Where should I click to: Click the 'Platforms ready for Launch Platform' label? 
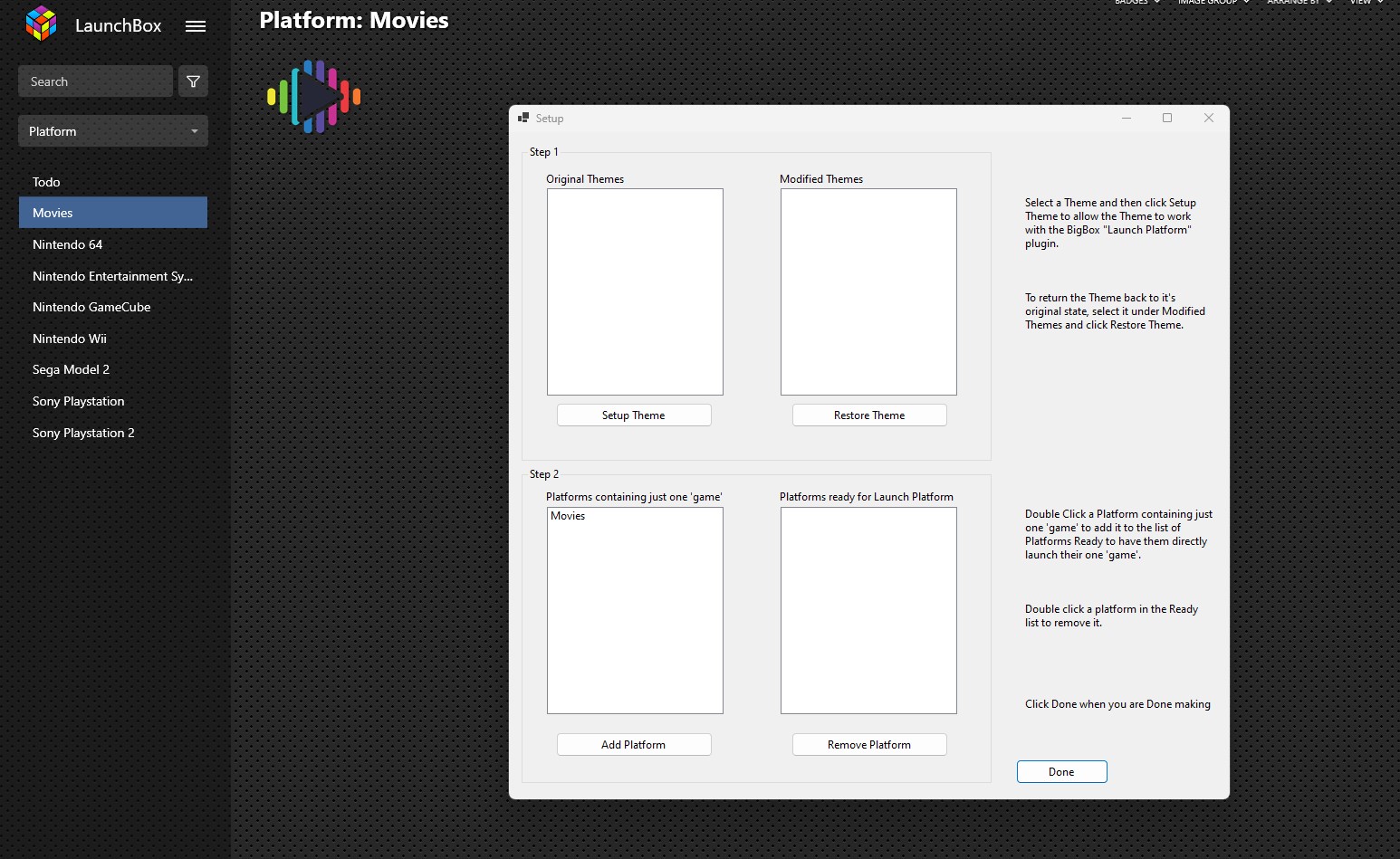pyautogui.click(x=867, y=497)
